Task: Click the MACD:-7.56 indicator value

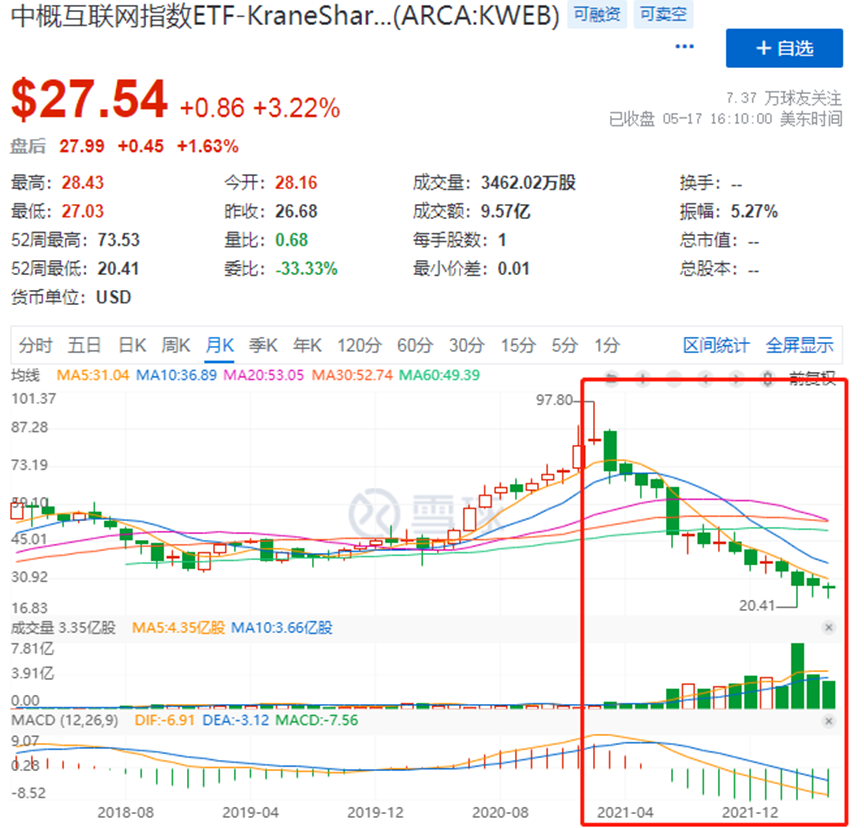Action: pyautogui.click(x=316, y=721)
